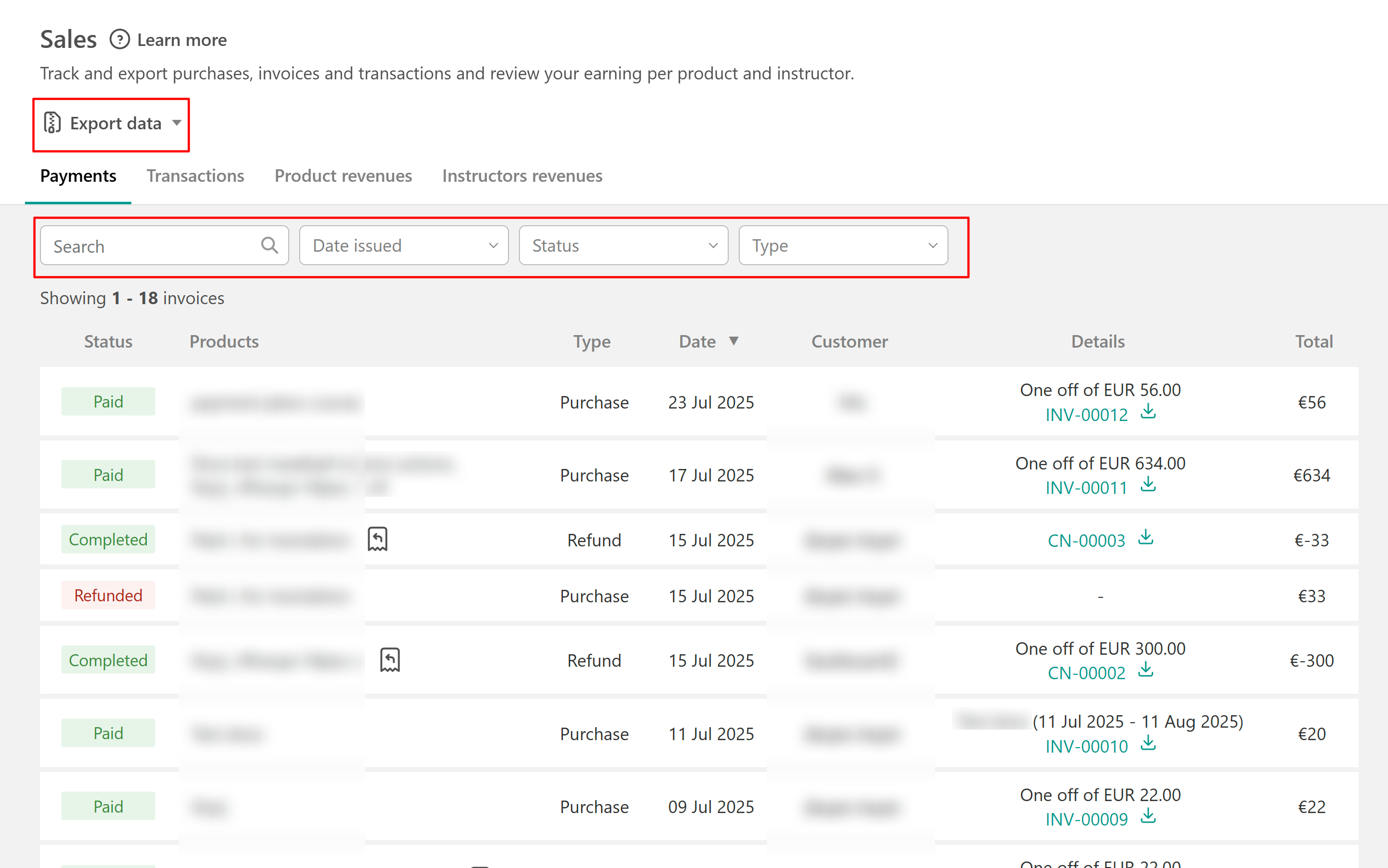The image size is (1388, 868).
Task: Click refund receipt icon in the €-300 row
Action: tap(390, 660)
